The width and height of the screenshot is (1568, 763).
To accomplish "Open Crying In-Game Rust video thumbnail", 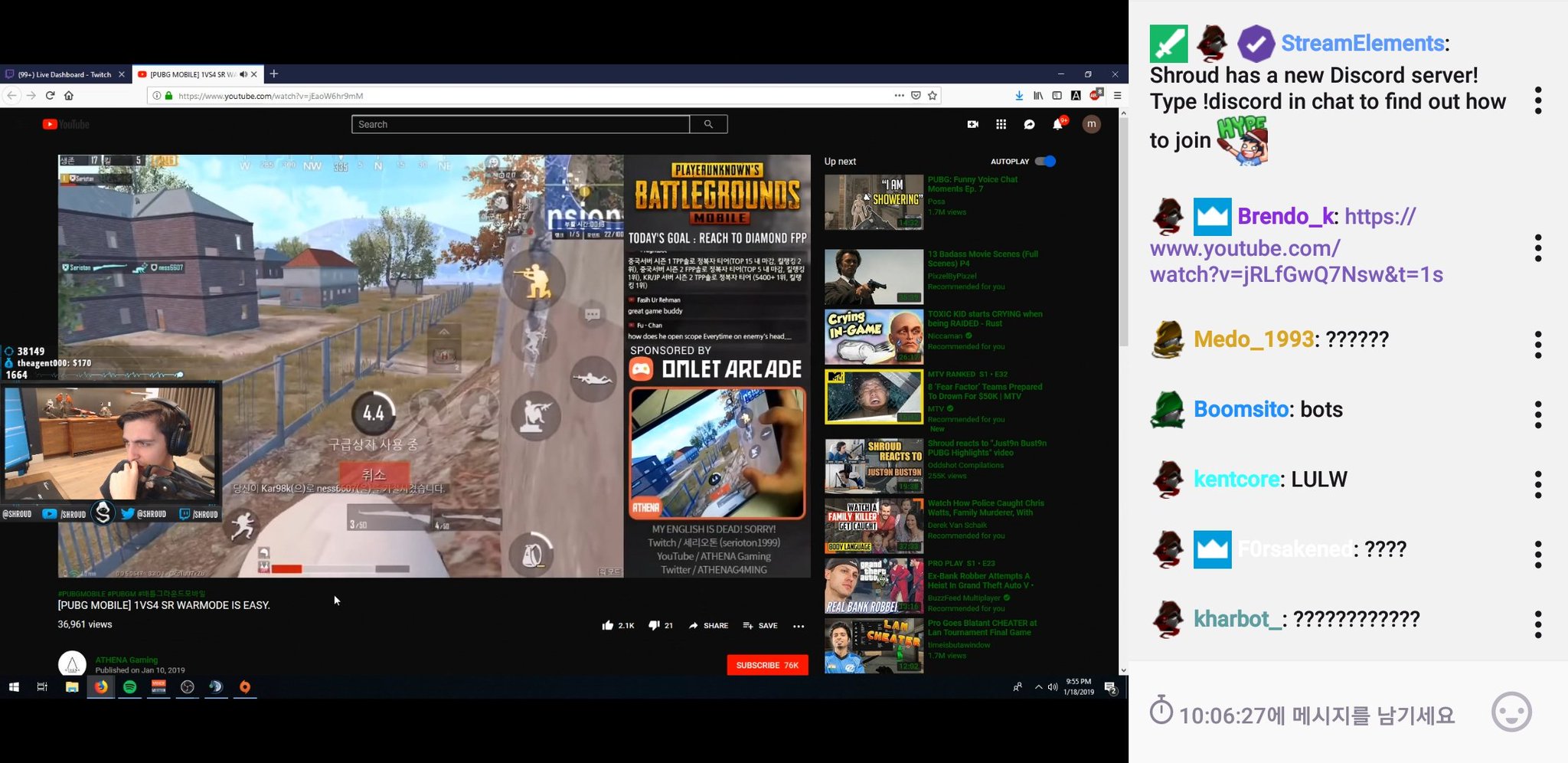I will pos(874,336).
